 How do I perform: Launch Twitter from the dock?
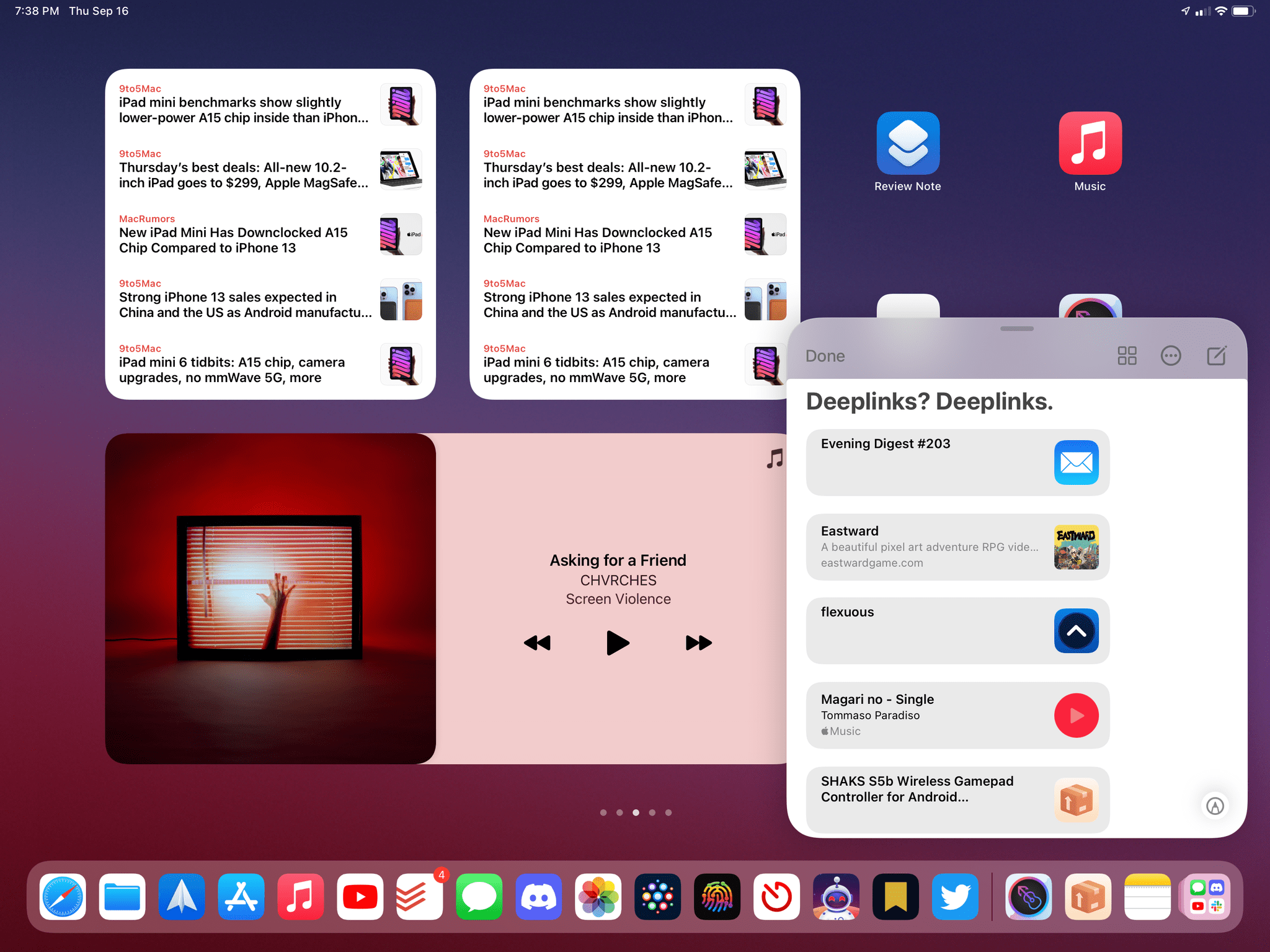[956, 897]
